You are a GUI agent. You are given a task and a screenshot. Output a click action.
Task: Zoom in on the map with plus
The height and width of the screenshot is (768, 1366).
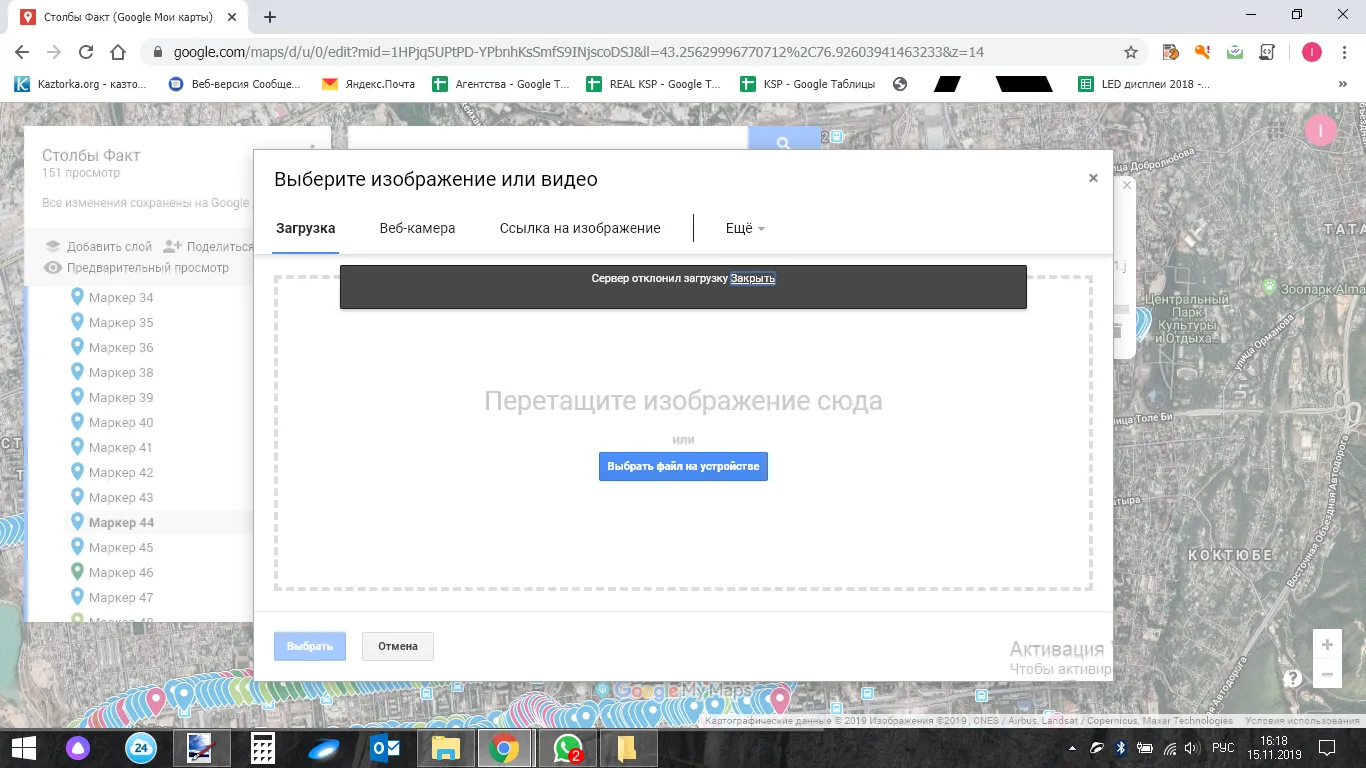pos(1327,645)
